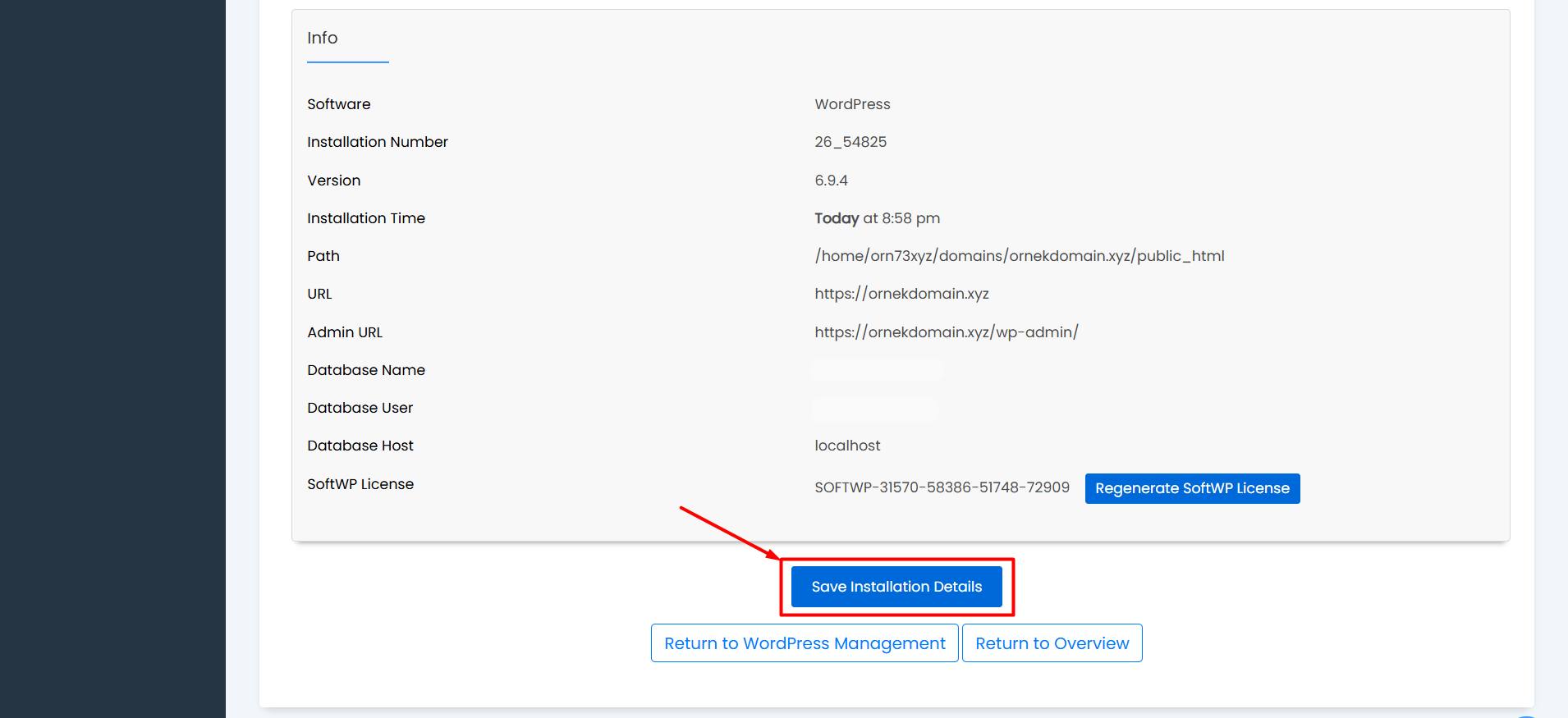Click the SOFTWP license key text
The height and width of the screenshot is (718, 1568).
(942, 487)
